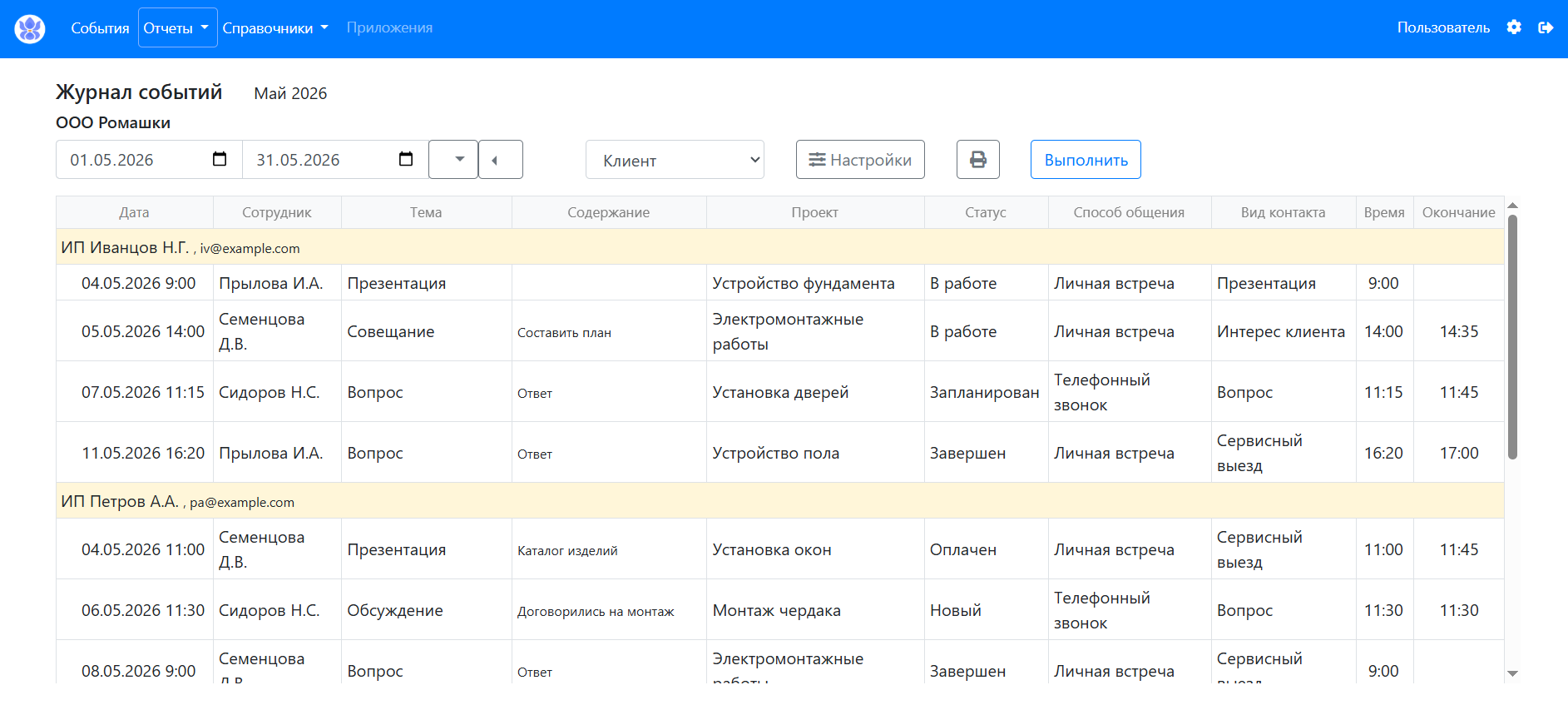
Task: Click the 17:00 end time cell
Action: 1458,453
